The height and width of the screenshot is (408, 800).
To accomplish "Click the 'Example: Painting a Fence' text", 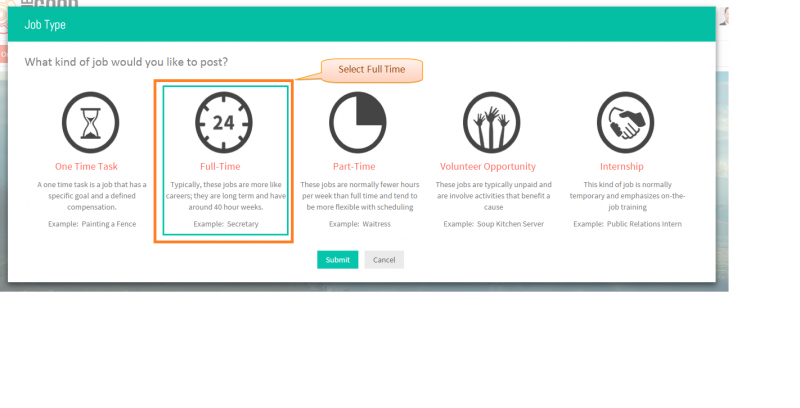I will [x=92, y=224].
